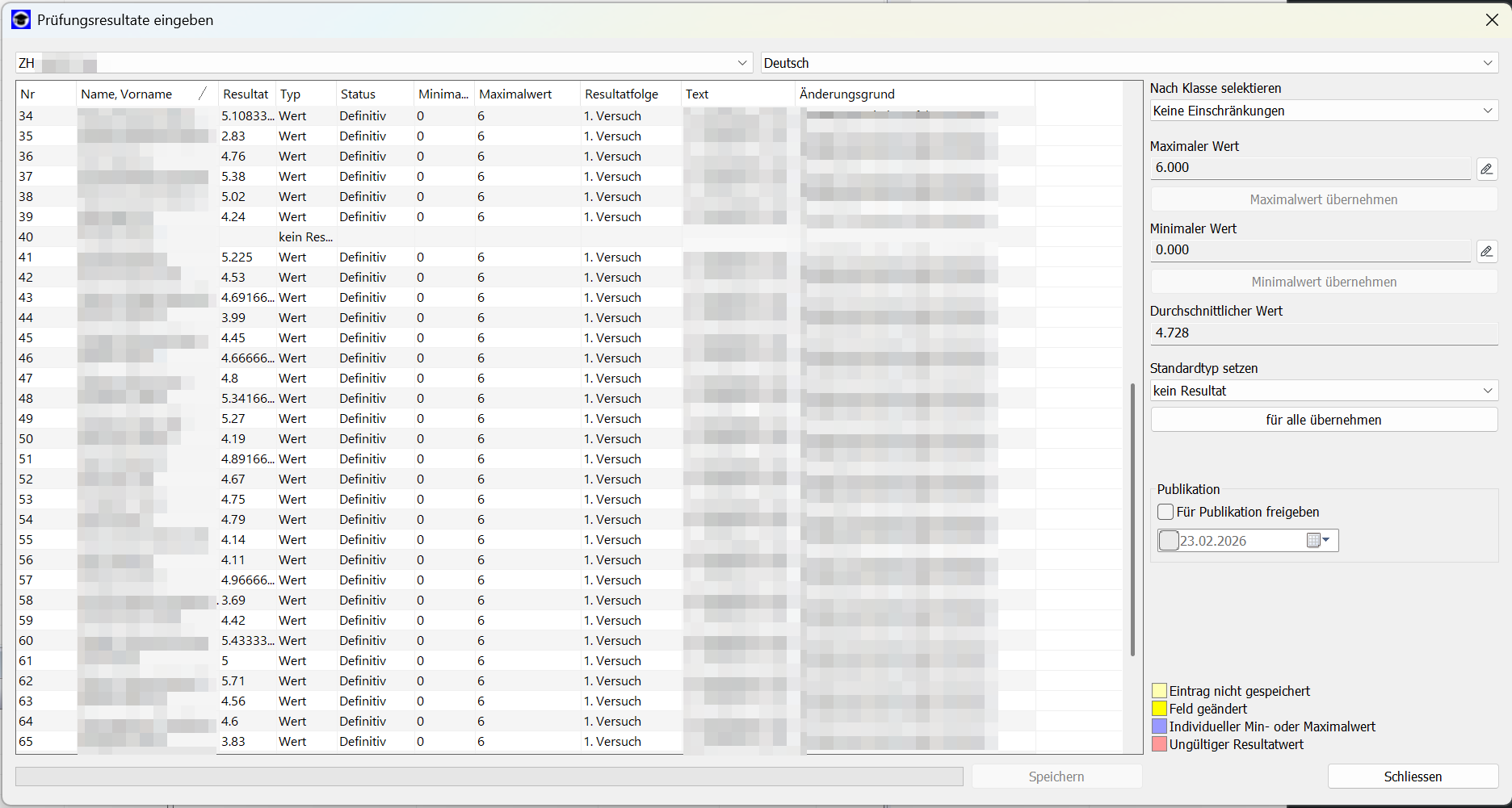Click the vertical scrollbar thumb of the results table

[x=1132, y=519]
